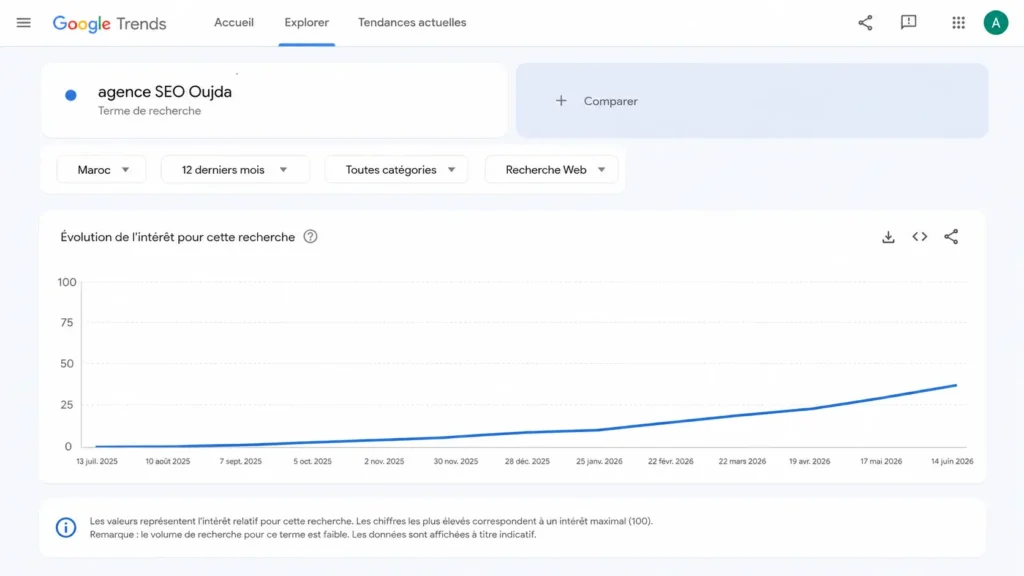This screenshot has height=576, width=1024.
Task: Click the chart line end at 14 juin 2026
Action: click(x=956, y=385)
